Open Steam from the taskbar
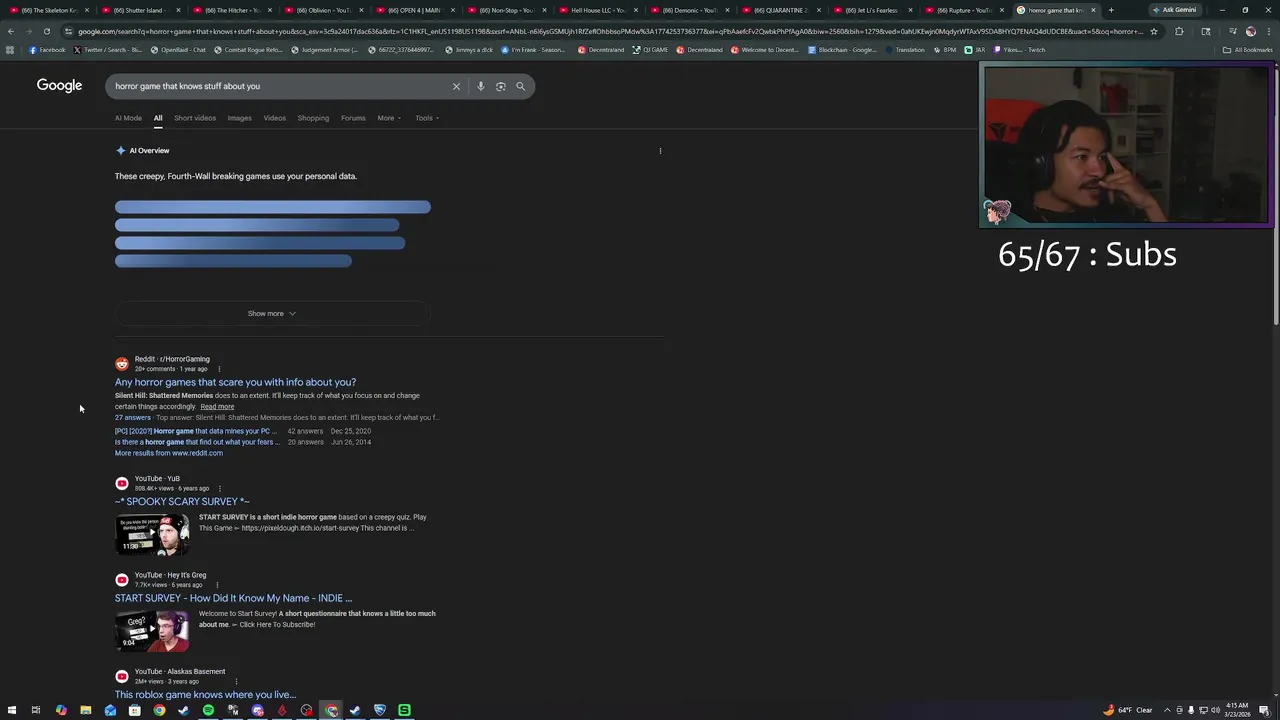The height and width of the screenshot is (720, 1280). click(x=183, y=710)
